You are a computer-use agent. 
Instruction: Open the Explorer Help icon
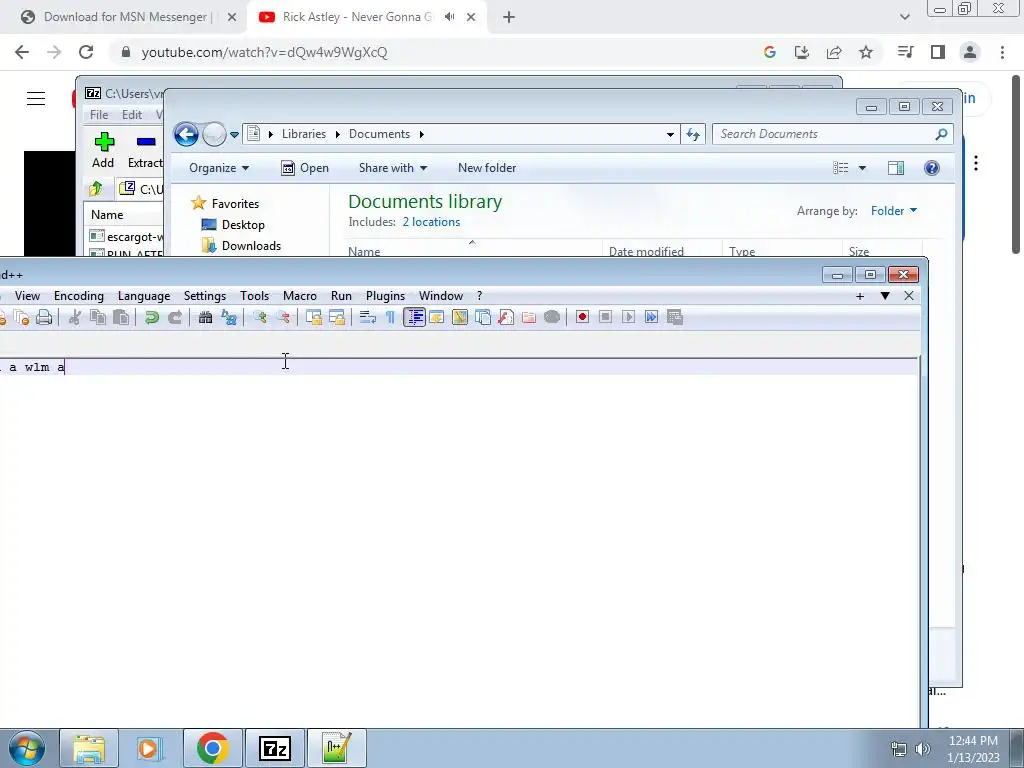[x=931, y=168]
